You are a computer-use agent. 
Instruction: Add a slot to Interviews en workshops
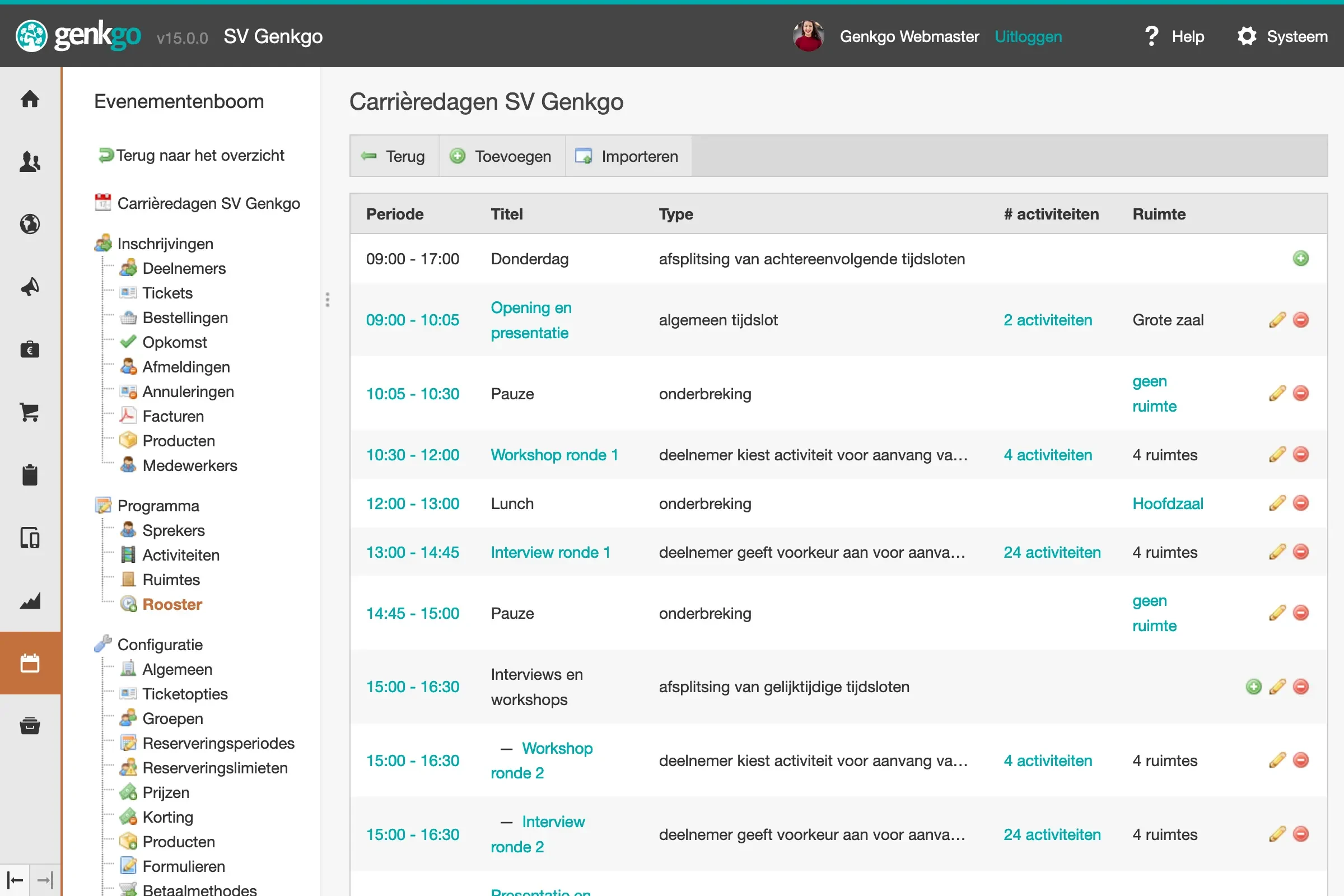1253,687
